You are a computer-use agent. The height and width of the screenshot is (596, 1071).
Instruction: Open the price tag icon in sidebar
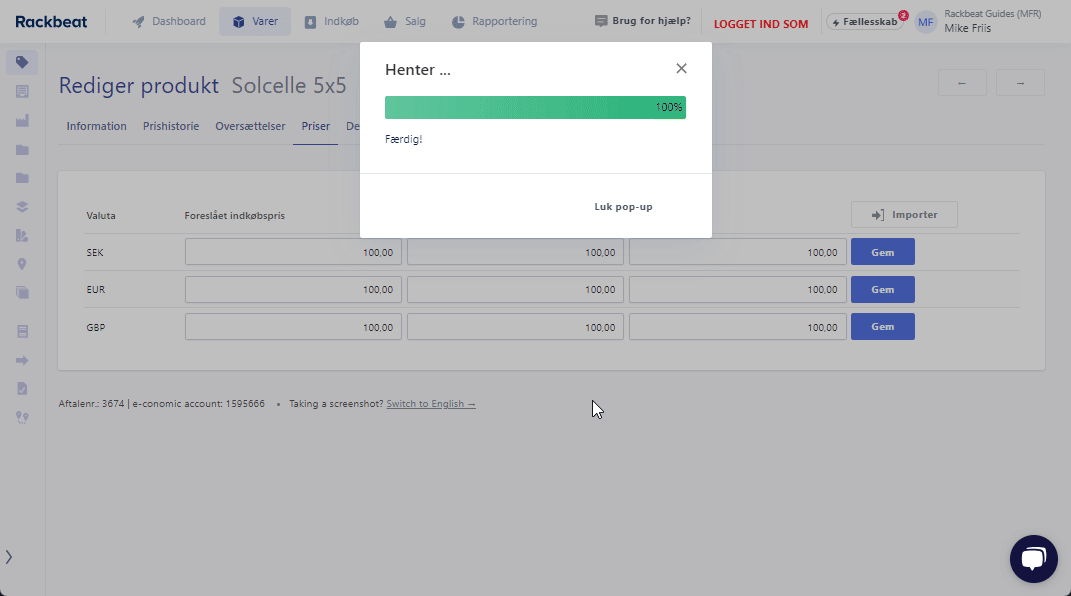(22, 63)
